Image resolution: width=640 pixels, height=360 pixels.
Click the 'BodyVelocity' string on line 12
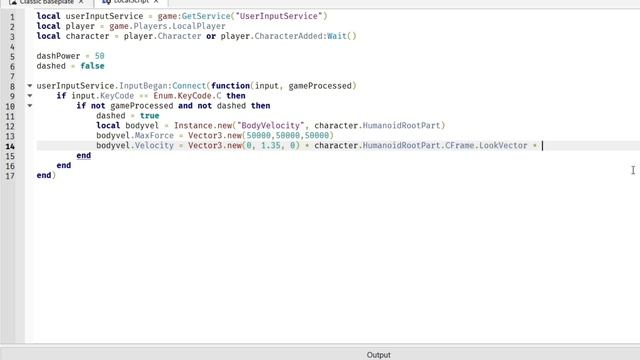(x=271, y=125)
